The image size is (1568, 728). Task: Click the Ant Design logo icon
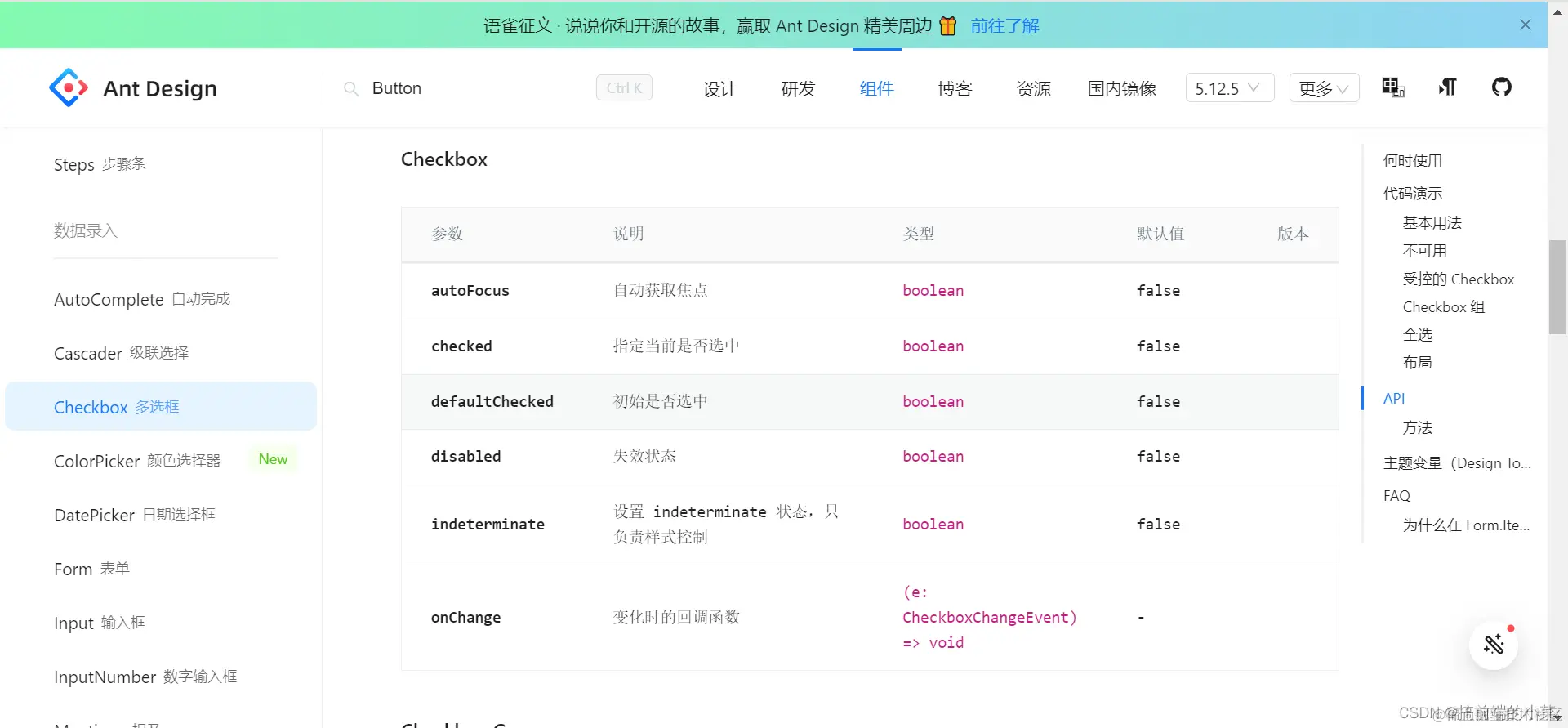pos(69,87)
